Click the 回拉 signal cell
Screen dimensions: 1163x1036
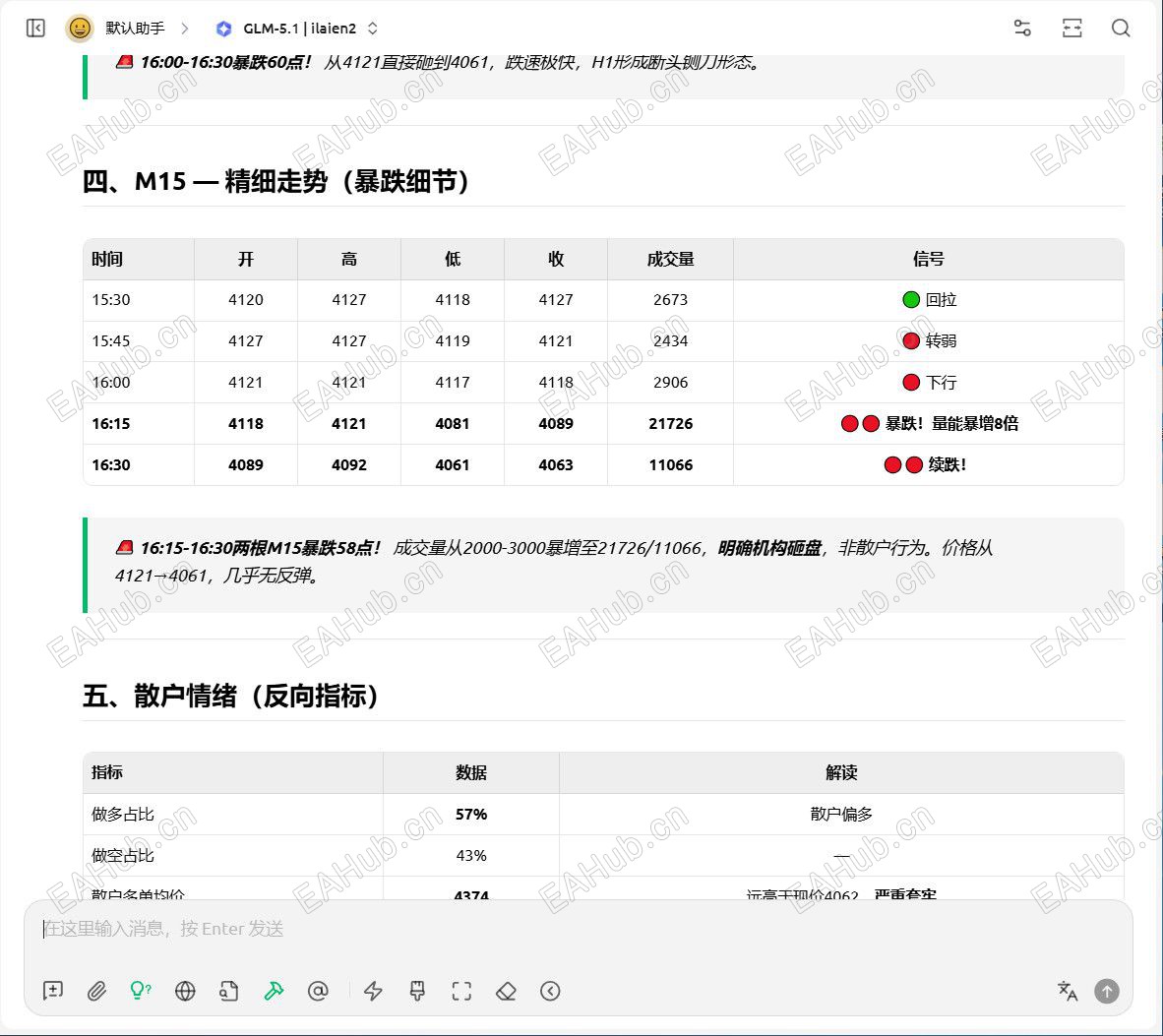pos(929,300)
